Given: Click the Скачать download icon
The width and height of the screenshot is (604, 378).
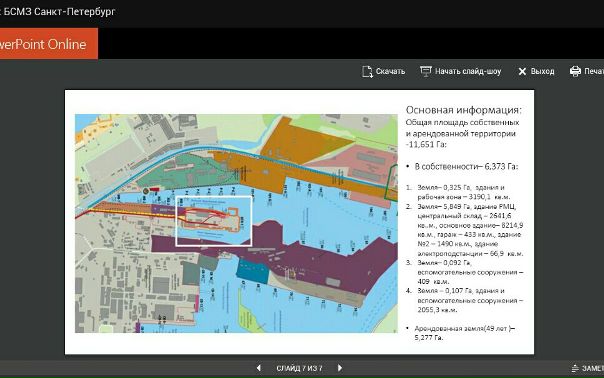Looking at the screenshot, I should [367, 72].
